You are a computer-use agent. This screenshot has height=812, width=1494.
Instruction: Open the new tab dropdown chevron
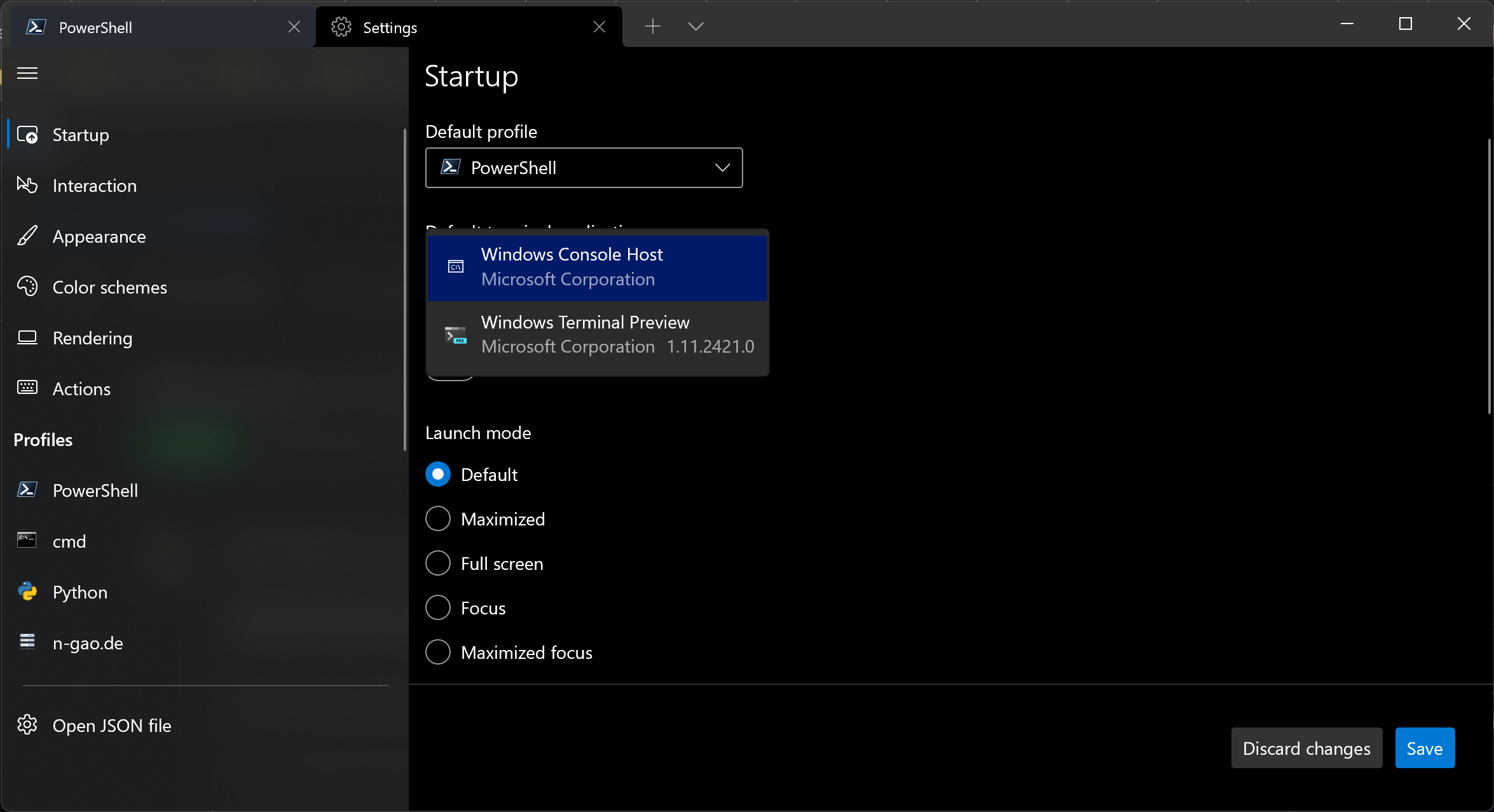click(x=696, y=27)
